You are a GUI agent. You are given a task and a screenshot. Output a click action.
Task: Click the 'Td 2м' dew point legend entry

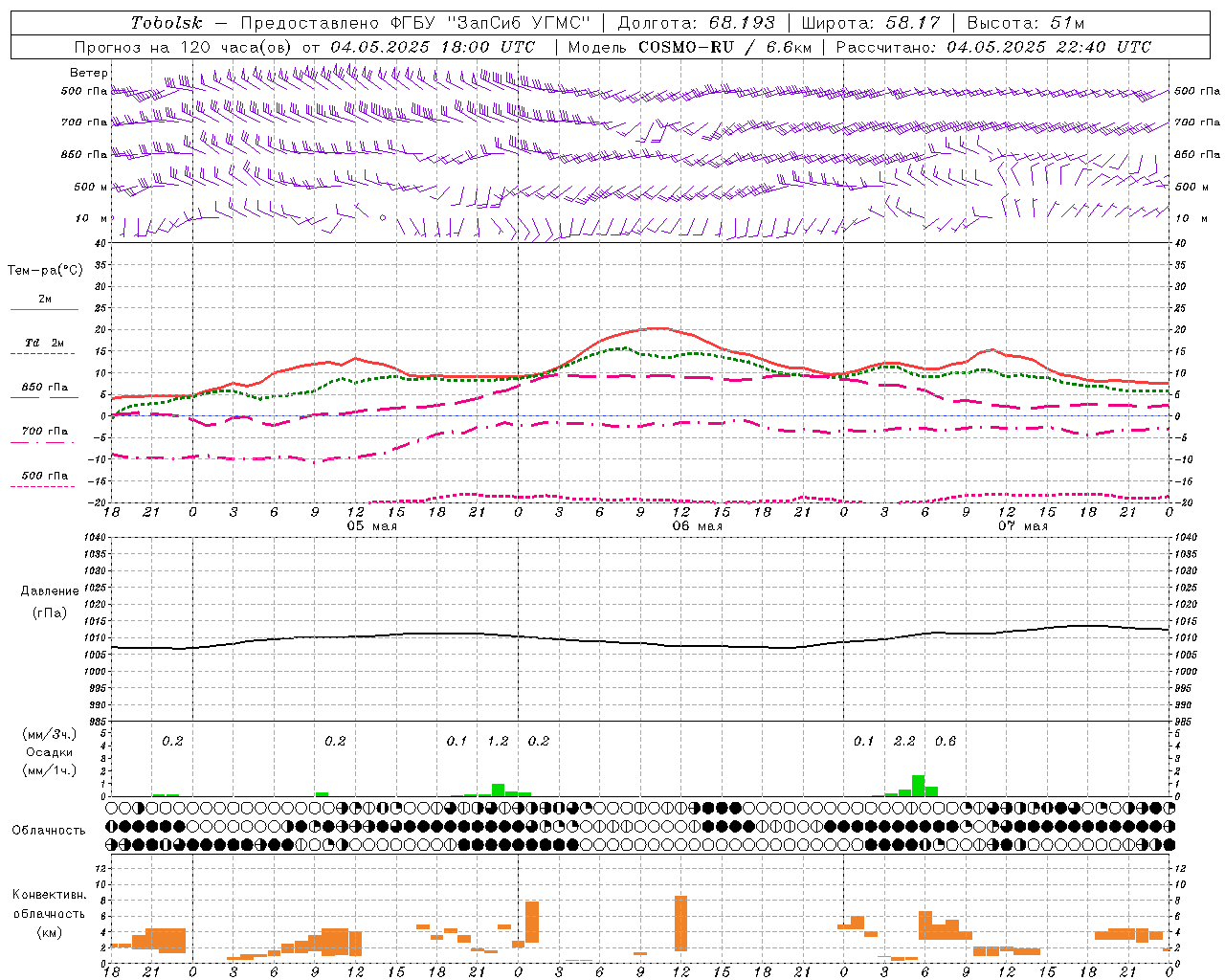coord(45,343)
